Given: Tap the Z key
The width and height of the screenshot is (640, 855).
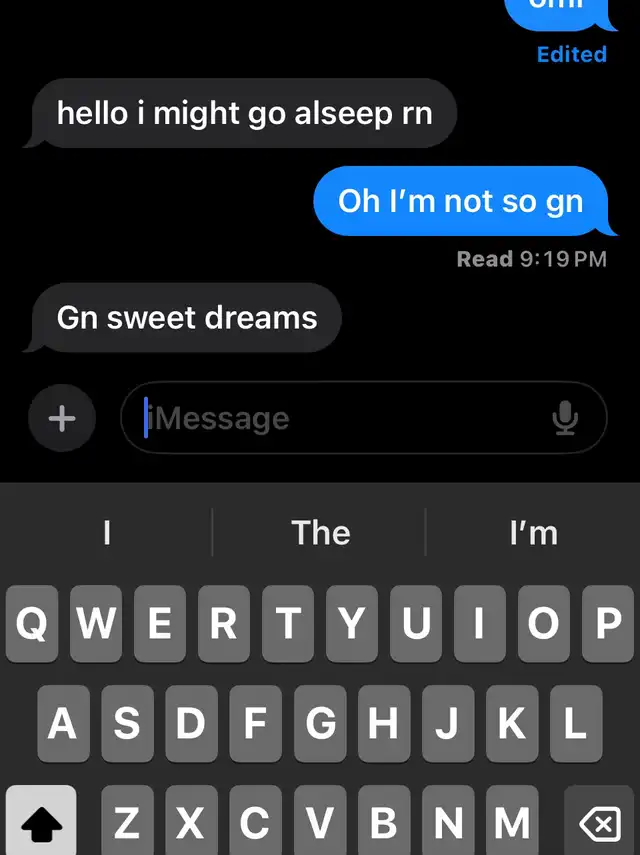Looking at the screenshot, I should [128, 823].
